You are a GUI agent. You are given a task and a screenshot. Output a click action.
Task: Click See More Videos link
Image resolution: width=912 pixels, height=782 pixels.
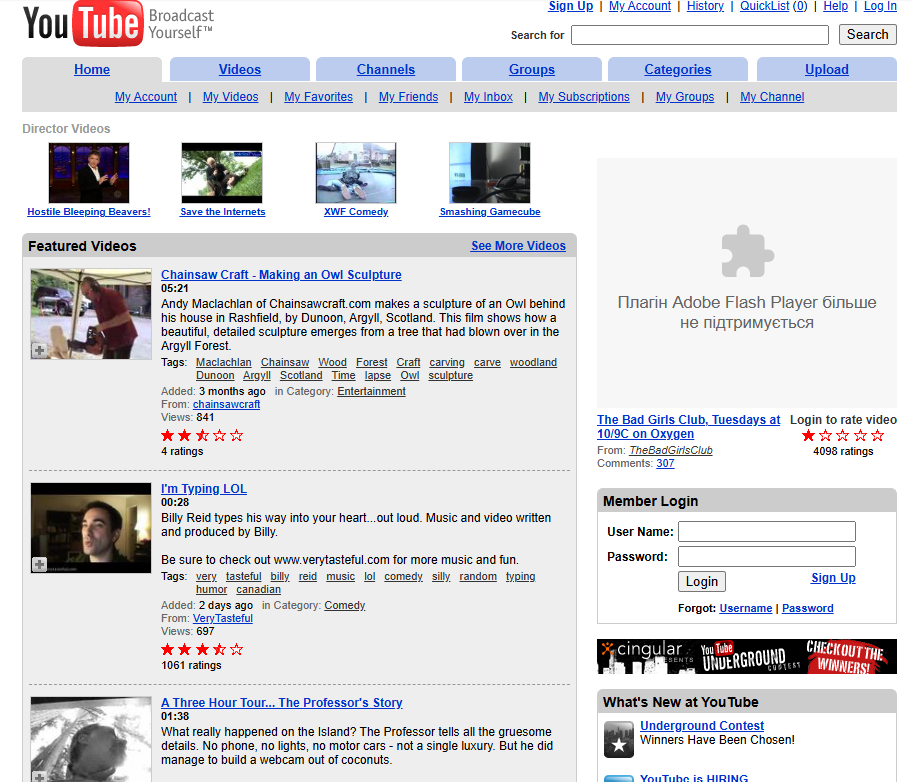coord(518,246)
